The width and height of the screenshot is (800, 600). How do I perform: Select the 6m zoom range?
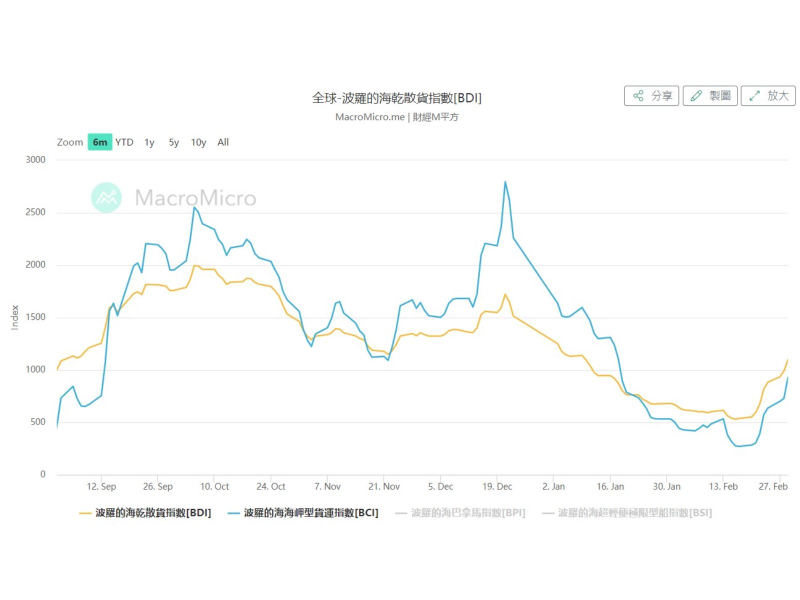click(99, 142)
